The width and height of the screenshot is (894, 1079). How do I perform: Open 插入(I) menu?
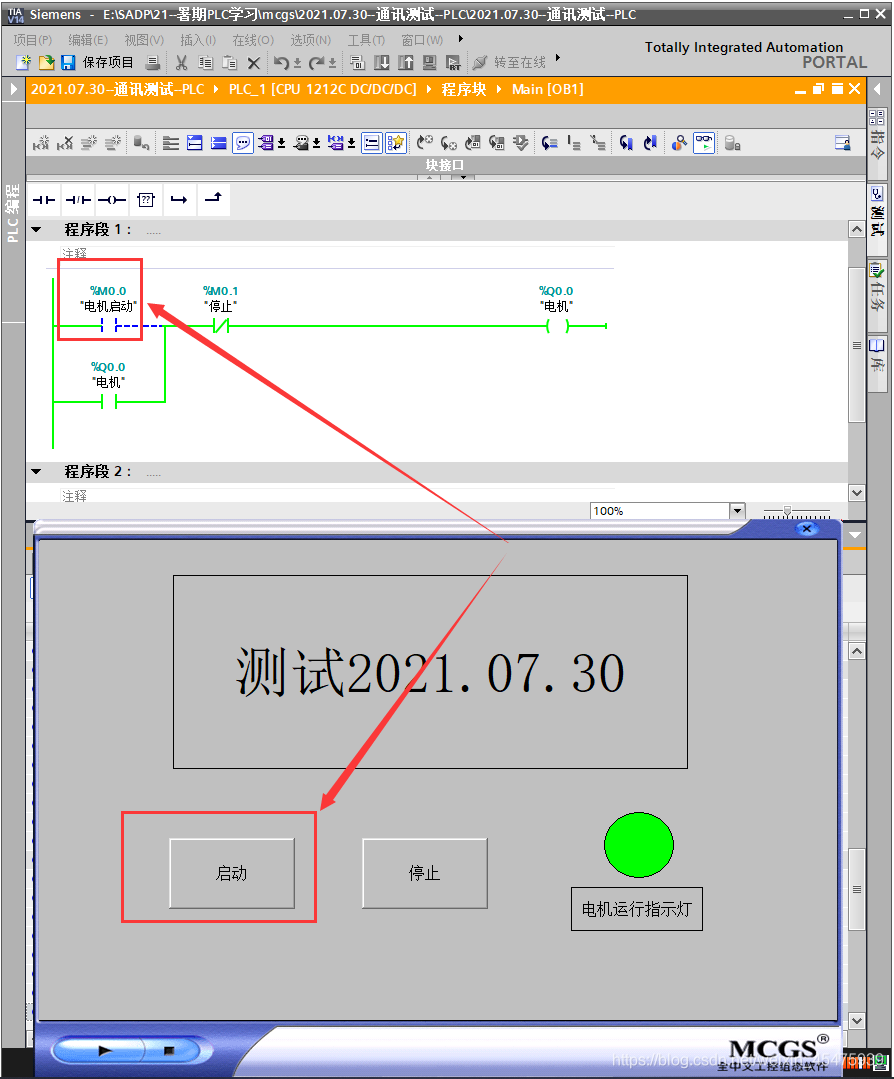(x=198, y=40)
